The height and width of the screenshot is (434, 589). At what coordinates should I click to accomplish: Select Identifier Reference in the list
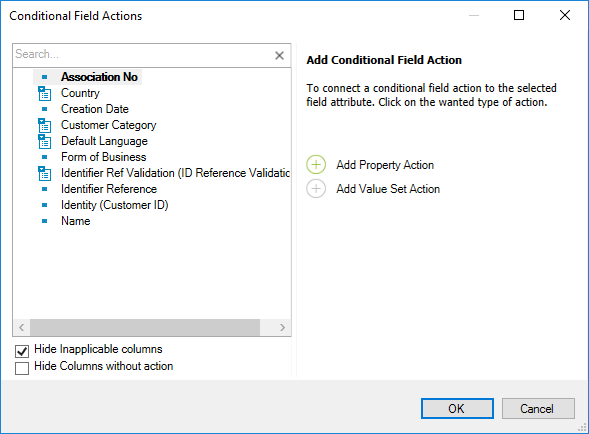[x=109, y=189]
